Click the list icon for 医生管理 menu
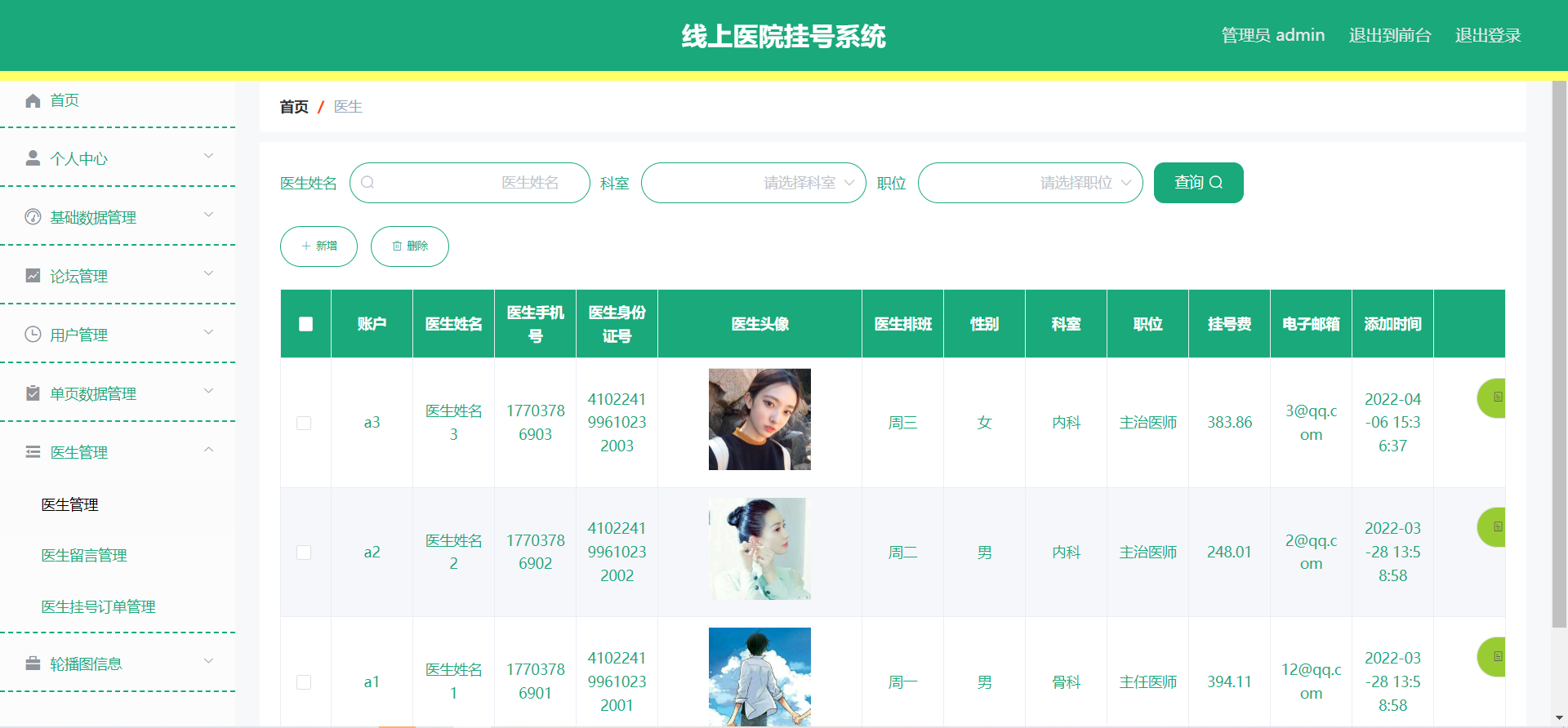 pos(33,452)
